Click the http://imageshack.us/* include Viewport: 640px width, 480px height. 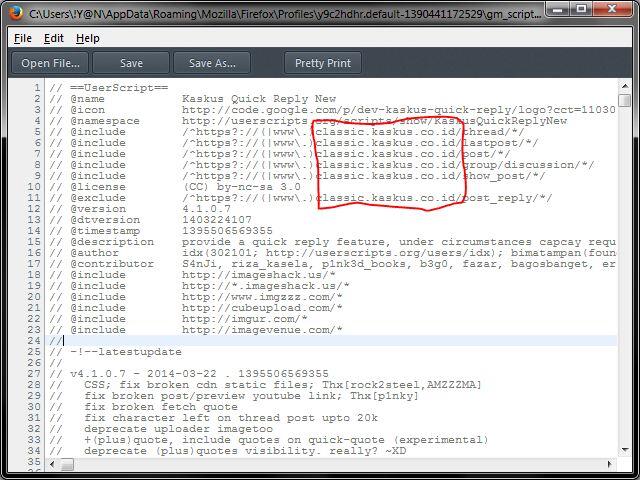(x=259, y=275)
